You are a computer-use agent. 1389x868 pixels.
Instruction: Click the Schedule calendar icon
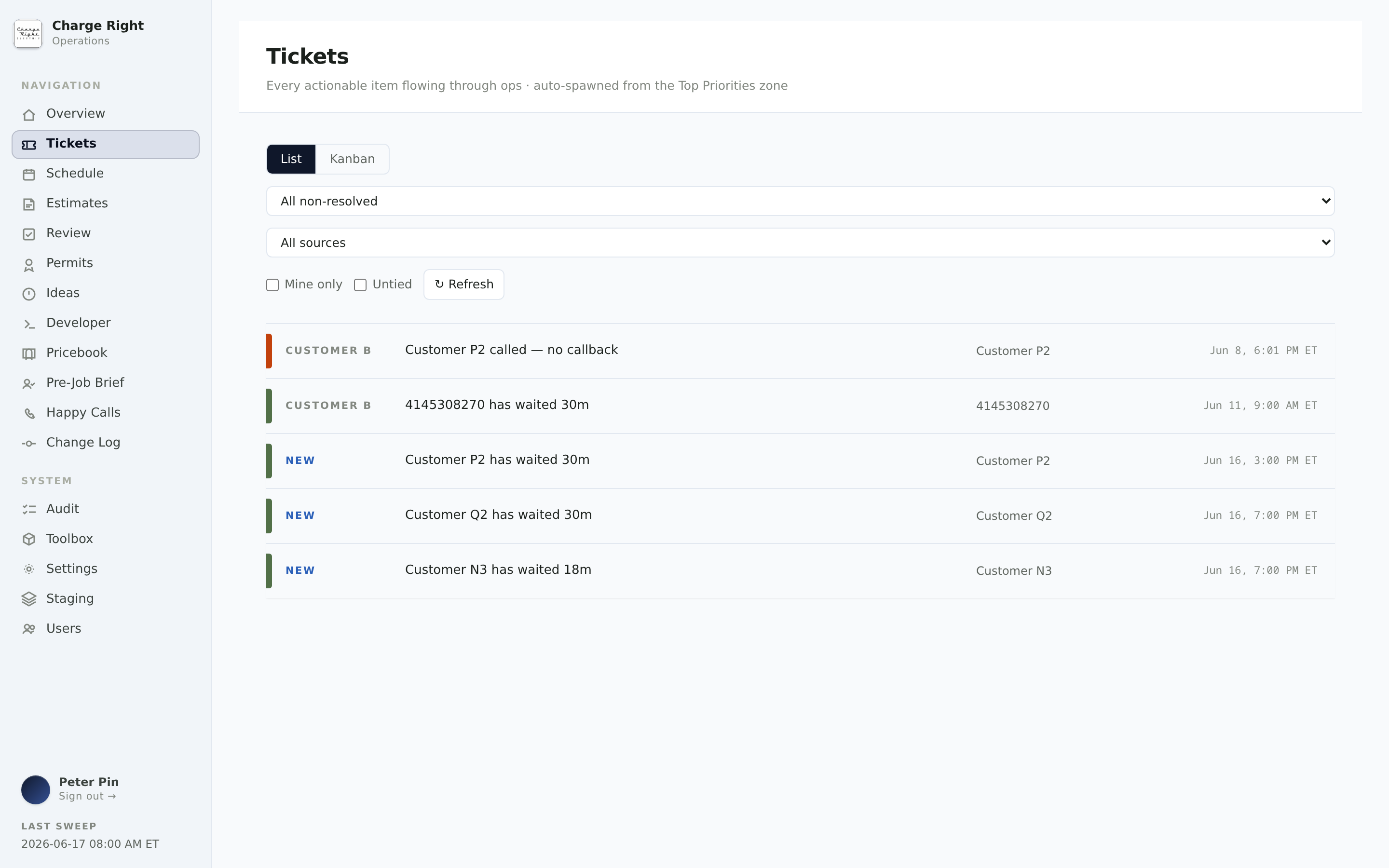point(29,175)
